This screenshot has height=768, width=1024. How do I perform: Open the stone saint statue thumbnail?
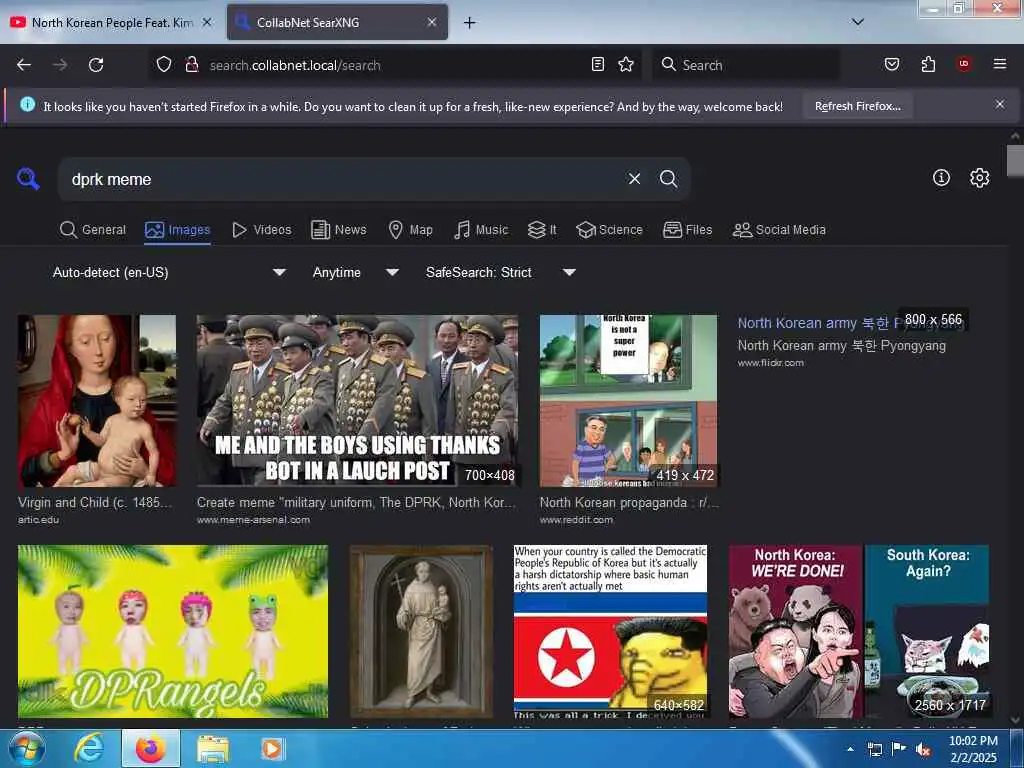421,632
